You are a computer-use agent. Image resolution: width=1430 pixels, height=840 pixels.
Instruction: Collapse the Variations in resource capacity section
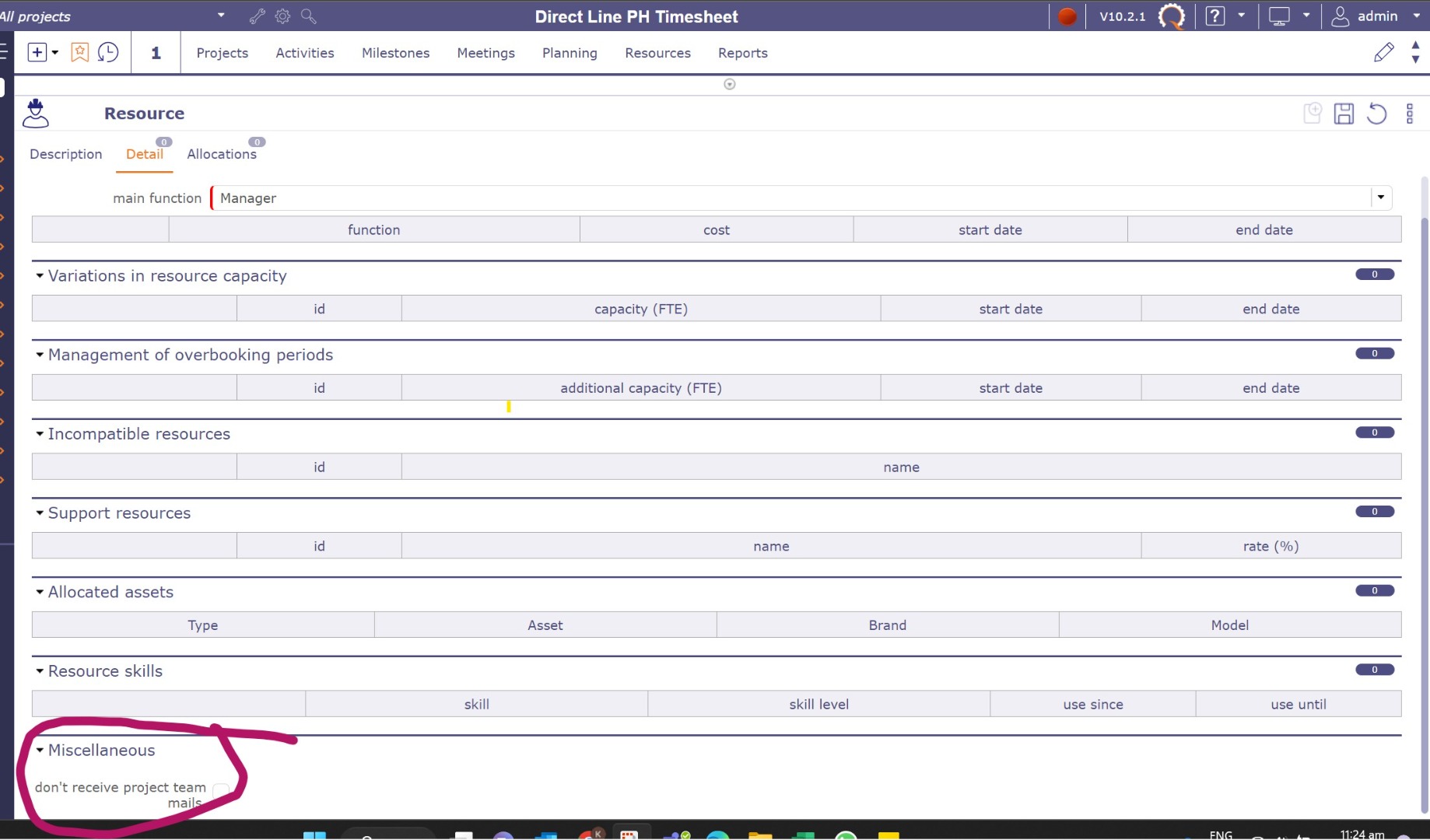[x=40, y=276]
